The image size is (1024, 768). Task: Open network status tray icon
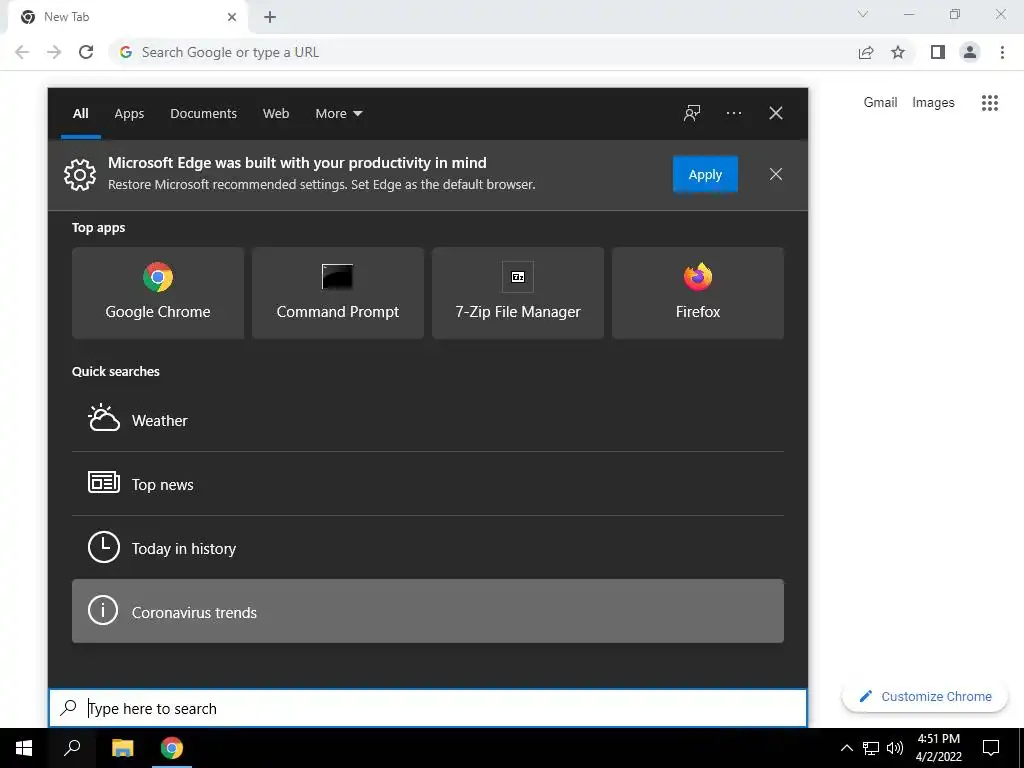[871, 748]
